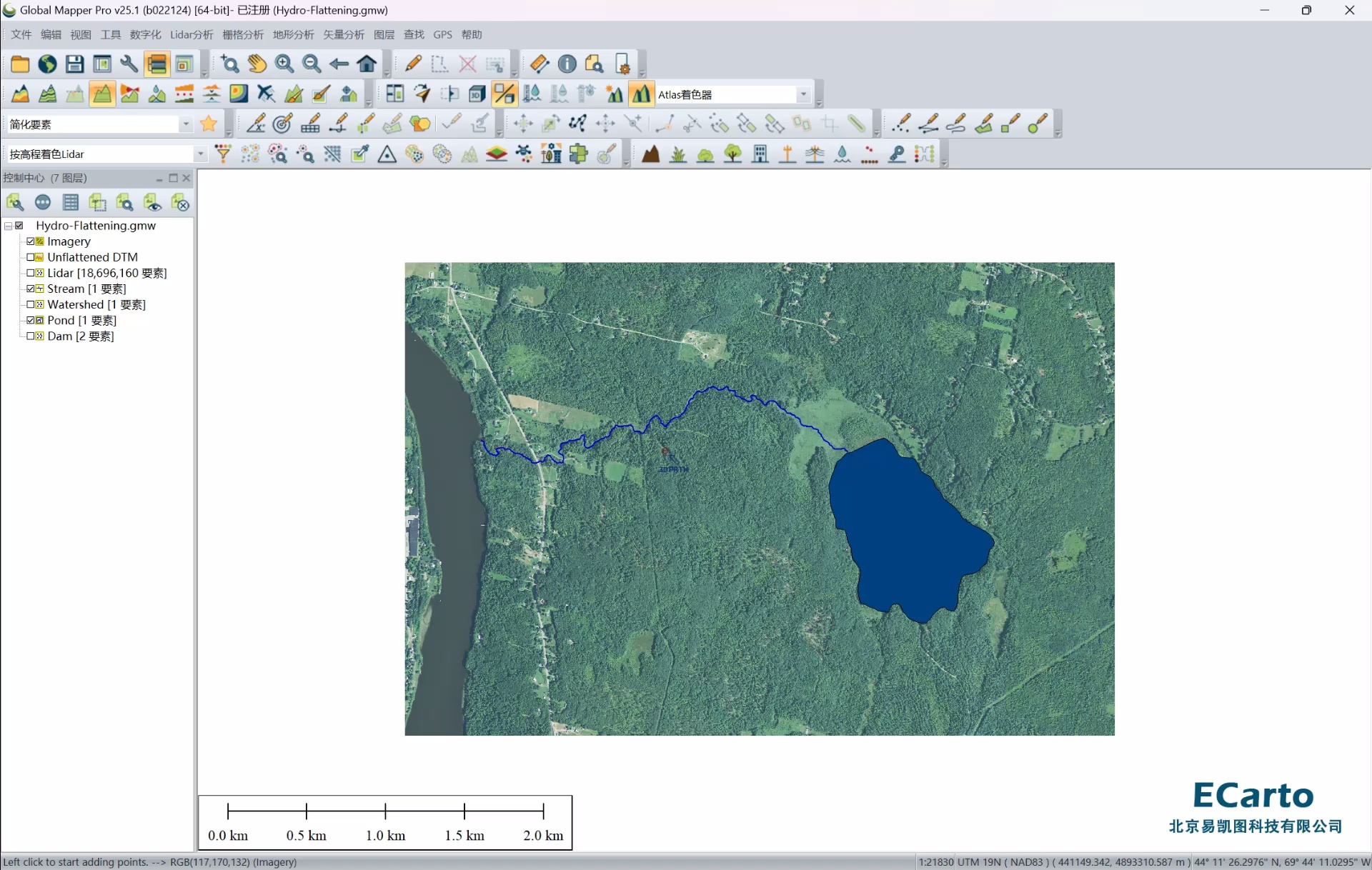1372x870 pixels.
Task: Expand the 按高程着色Lidar dropdown
Action: coord(200,154)
